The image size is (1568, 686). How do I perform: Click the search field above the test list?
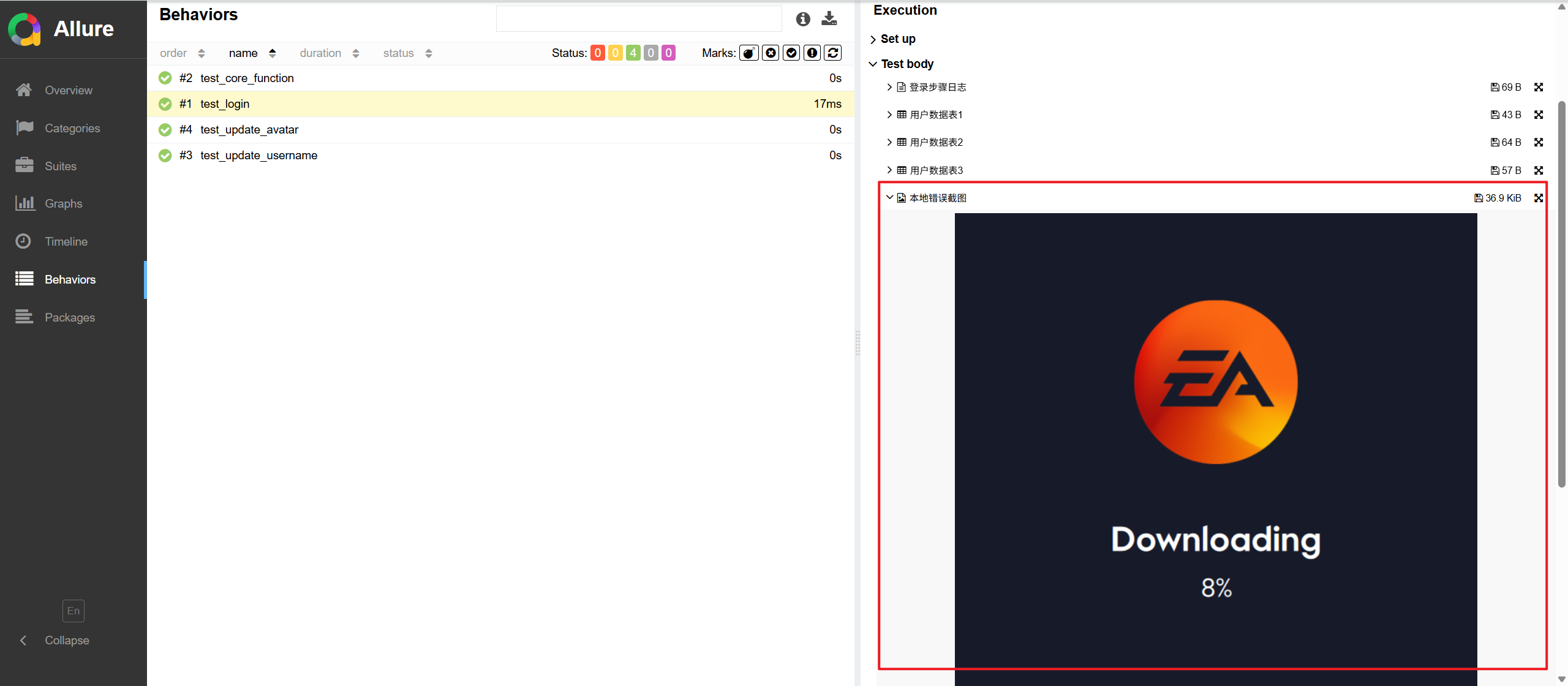(639, 19)
